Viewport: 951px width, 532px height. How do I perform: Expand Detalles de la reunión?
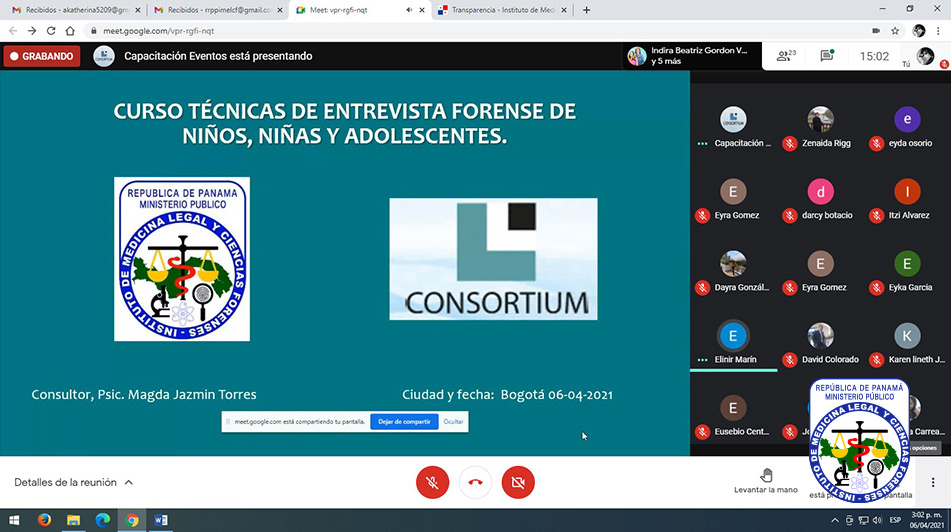(73, 482)
